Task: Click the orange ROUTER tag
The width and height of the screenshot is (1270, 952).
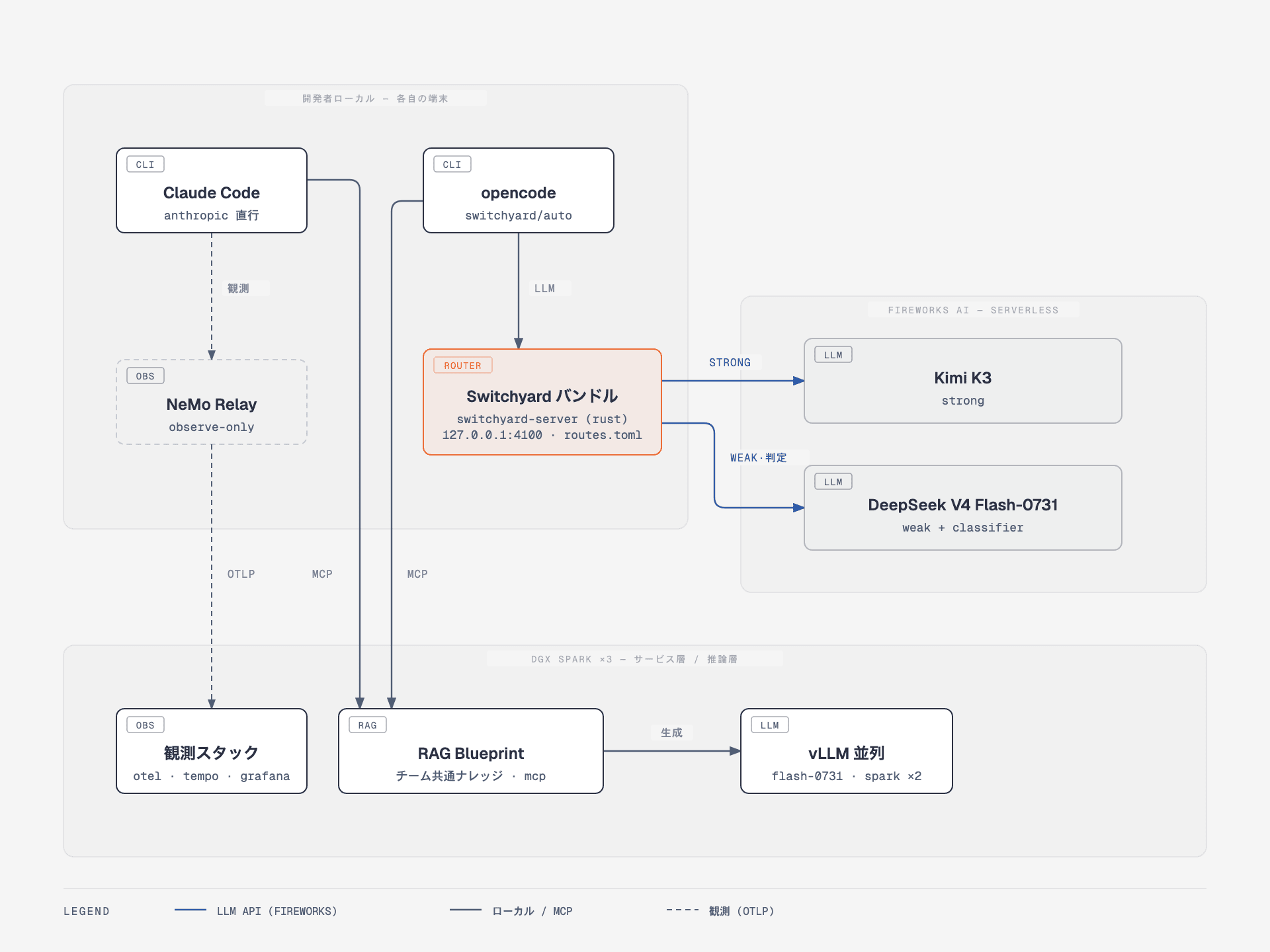Action: coord(463,365)
